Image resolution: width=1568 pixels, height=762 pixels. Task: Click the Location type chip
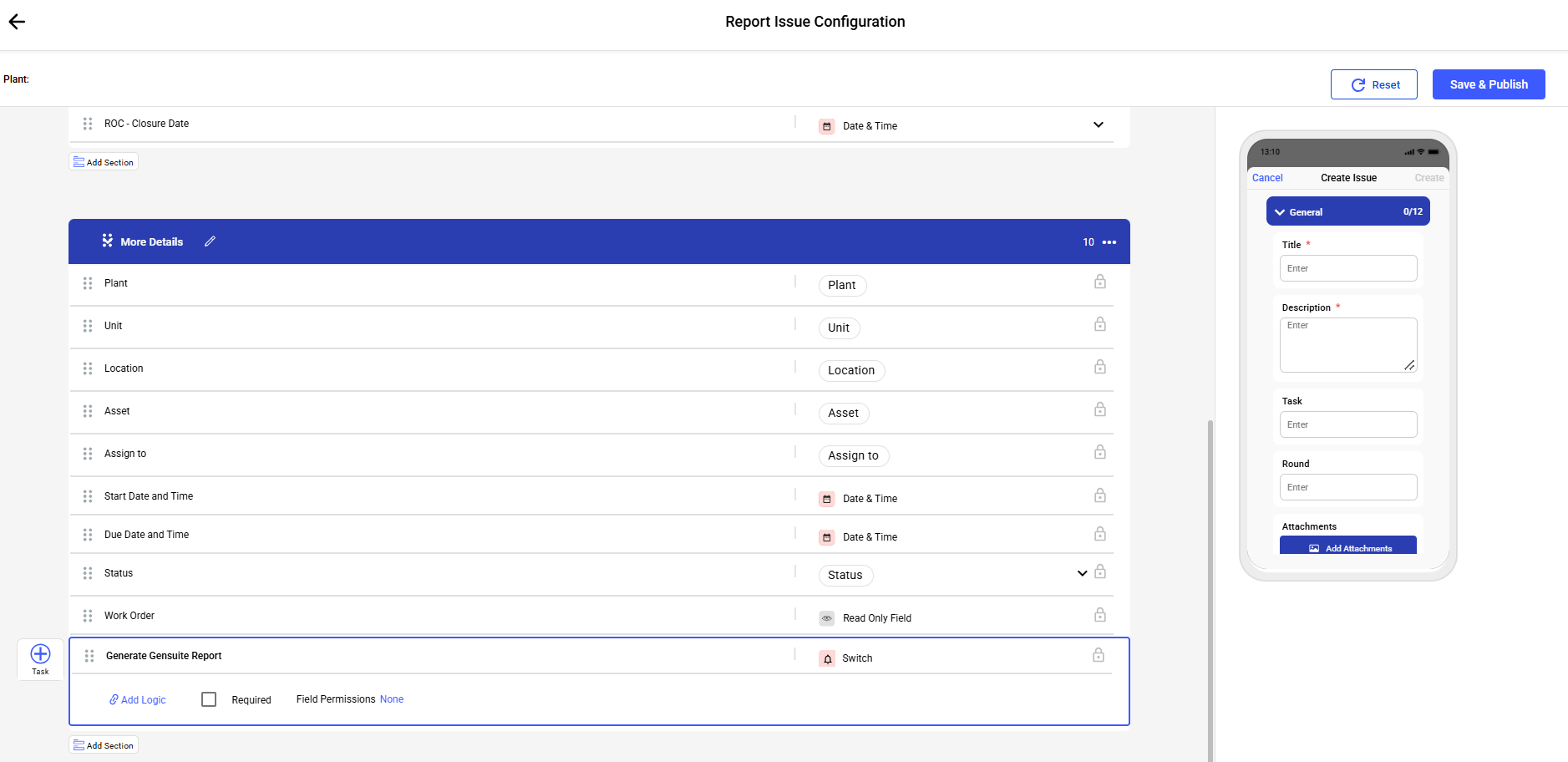click(x=851, y=370)
